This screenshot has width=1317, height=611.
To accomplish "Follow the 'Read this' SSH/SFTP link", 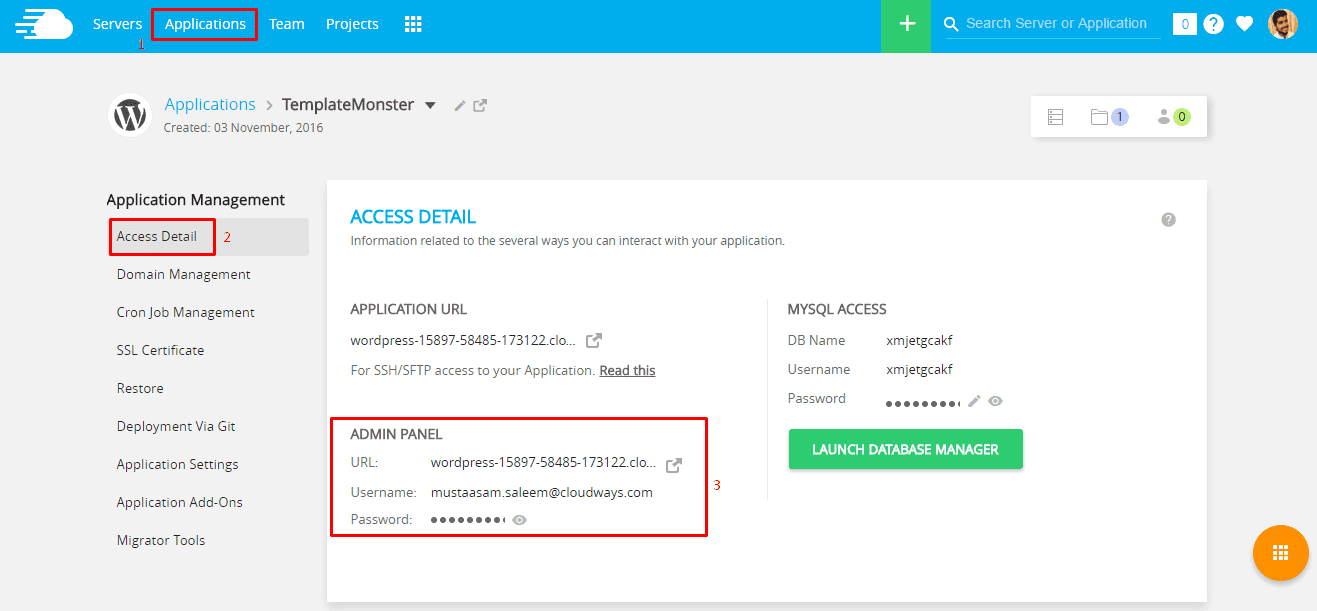I will 627,370.
